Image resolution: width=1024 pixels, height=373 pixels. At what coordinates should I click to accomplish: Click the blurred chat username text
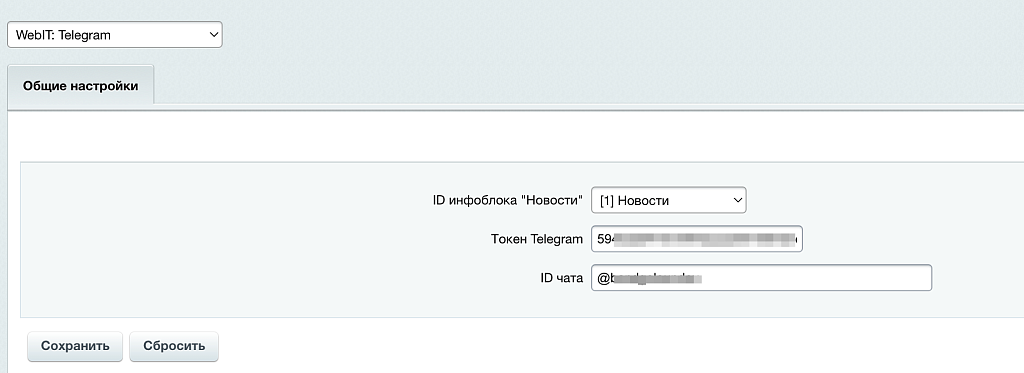pos(656,278)
